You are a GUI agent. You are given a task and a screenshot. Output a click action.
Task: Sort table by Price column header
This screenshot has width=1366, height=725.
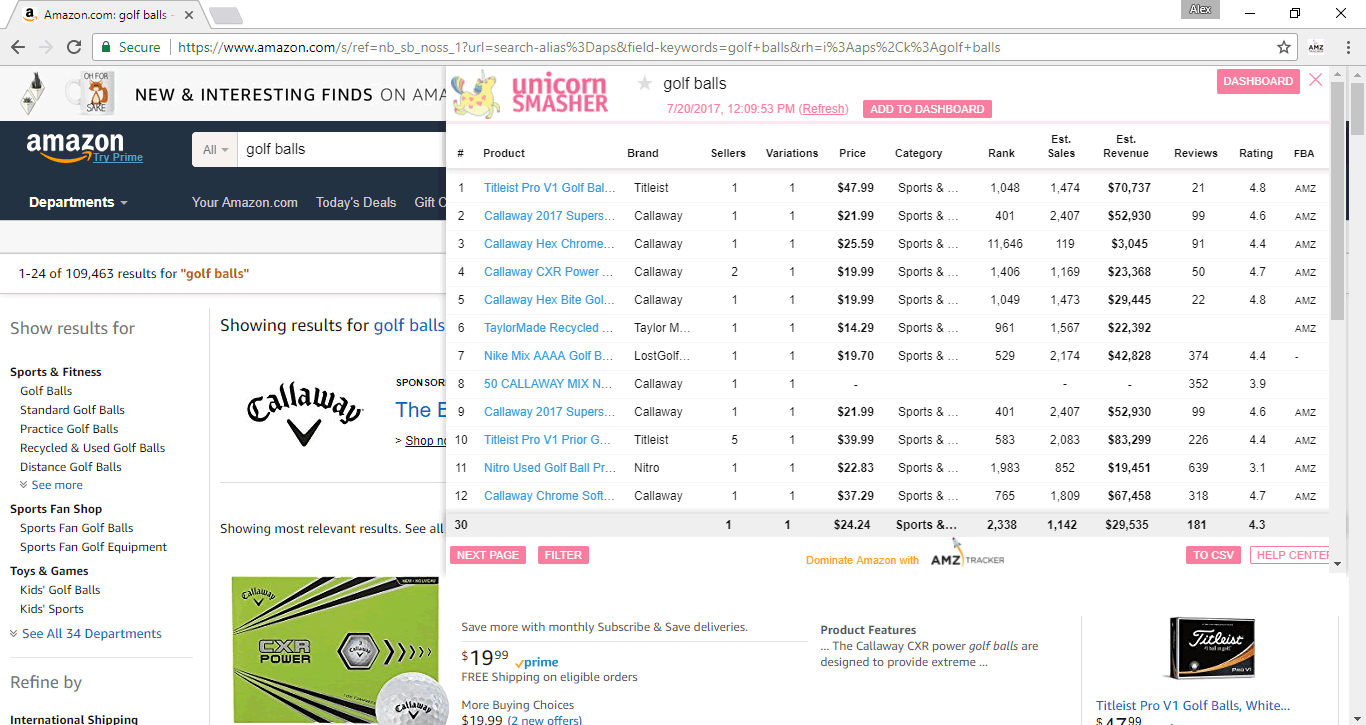click(x=853, y=153)
